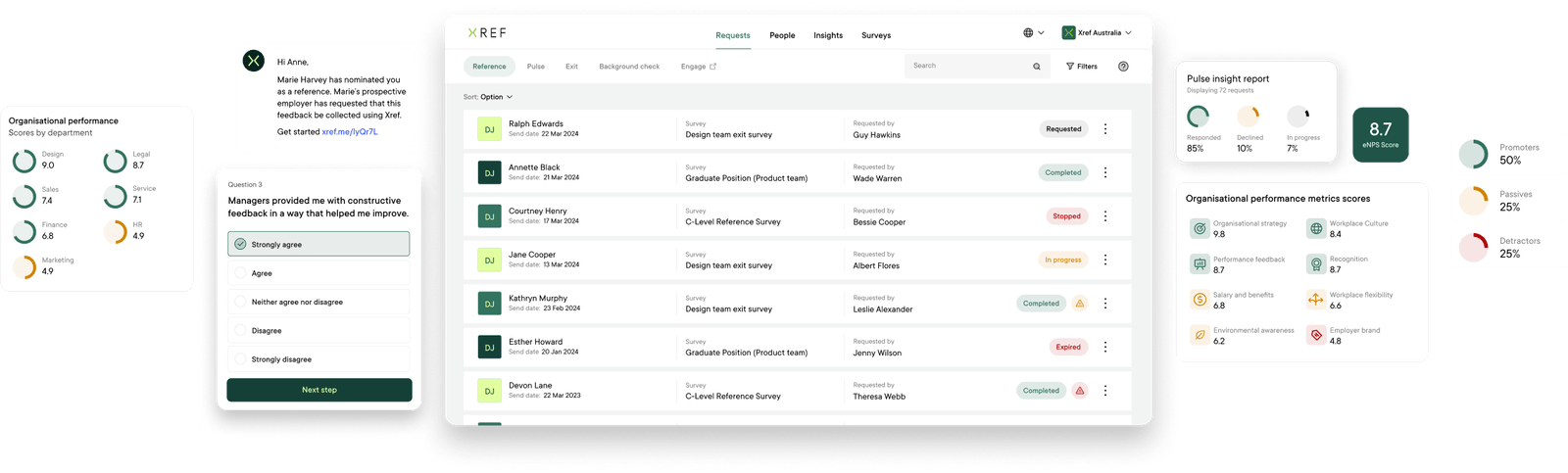Open three-dot menu for Devon Lane
Viewport: 1568px width, 473px height.
click(1105, 391)
